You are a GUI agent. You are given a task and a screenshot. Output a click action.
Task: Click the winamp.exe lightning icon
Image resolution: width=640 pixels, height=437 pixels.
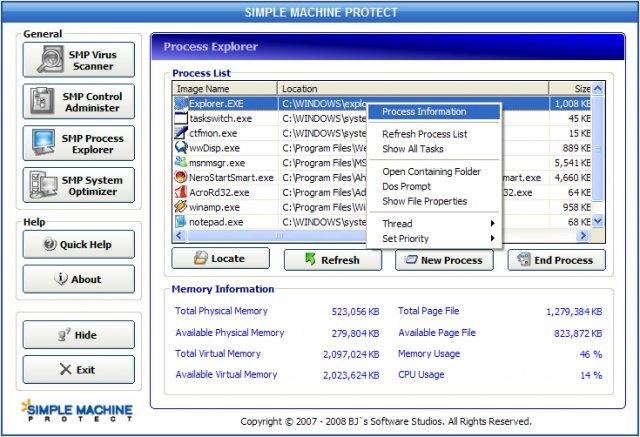pos(181,206)
